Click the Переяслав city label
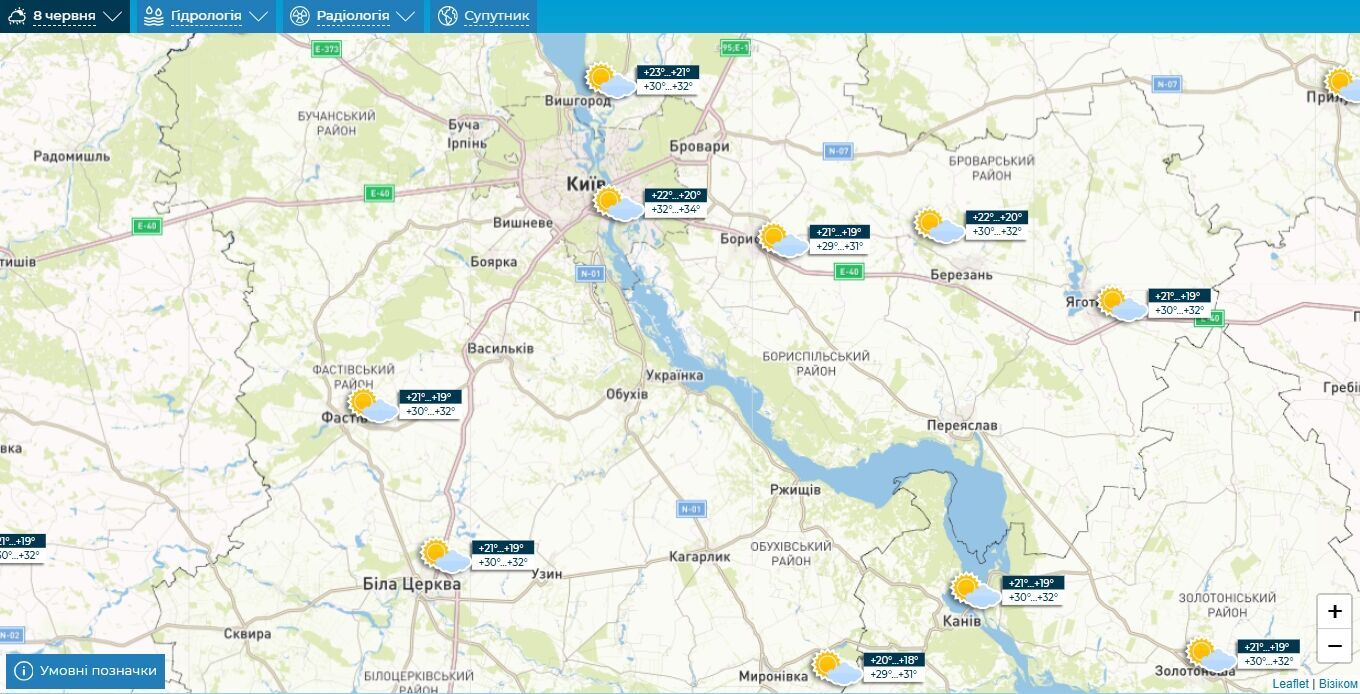This screenshot has height=694, width=1360. (961, 425)
